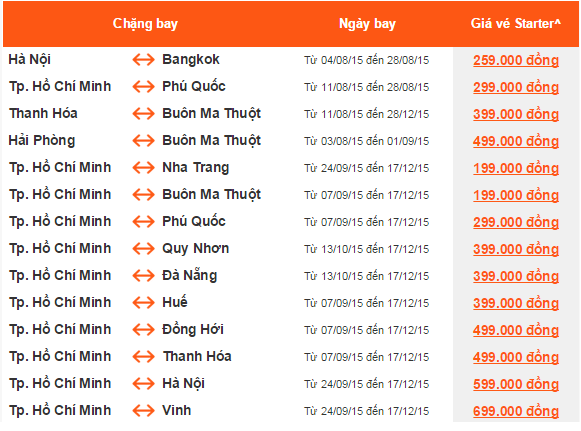The height and width of the screenshot is (431, 581).
Task: Click the arrow icon next to Quy Nhơn
Action: coord(143,249)
